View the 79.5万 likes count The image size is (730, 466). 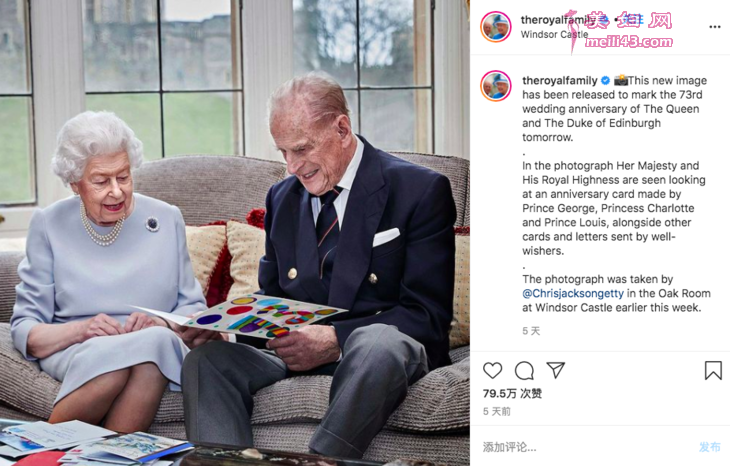tap(512, 394)
